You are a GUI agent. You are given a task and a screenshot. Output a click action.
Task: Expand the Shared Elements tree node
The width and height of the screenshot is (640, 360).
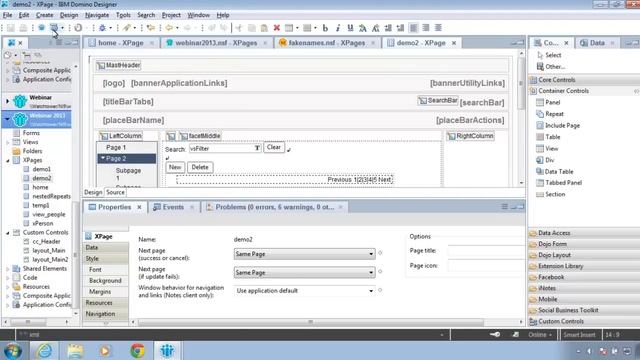(x=8, y=269)
